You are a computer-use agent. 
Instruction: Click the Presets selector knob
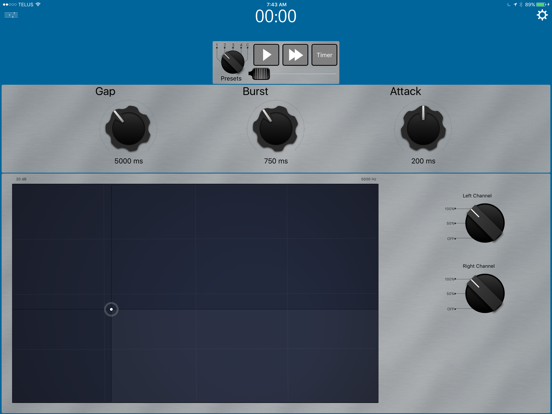tap(233, 62)
